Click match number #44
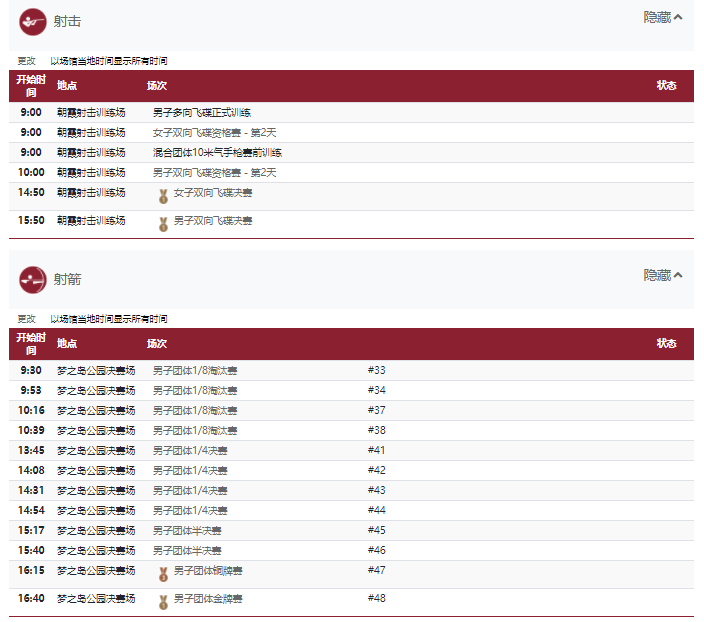Image resolution: width=704 pixels, height=622 pixels. click(377, 510)
